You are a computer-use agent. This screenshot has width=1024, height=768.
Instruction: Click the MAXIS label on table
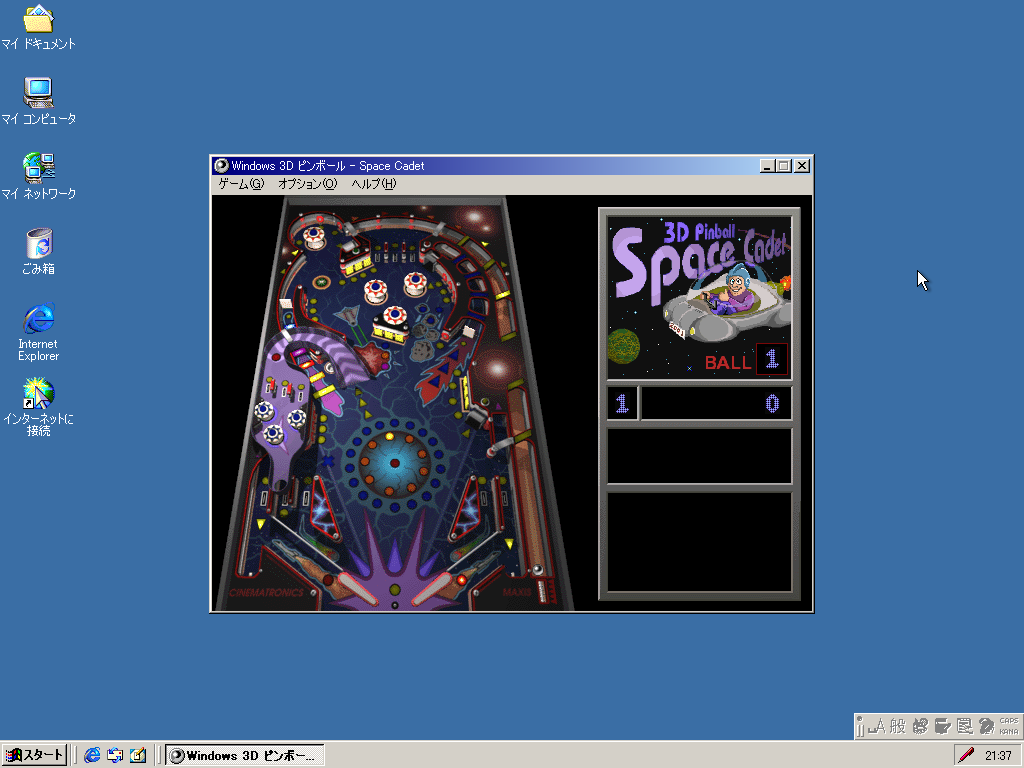[x=517, y=593]
